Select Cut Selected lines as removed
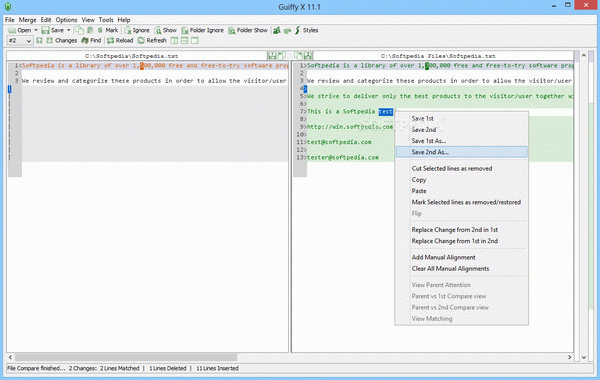600x380 pixels. (461, 168)
